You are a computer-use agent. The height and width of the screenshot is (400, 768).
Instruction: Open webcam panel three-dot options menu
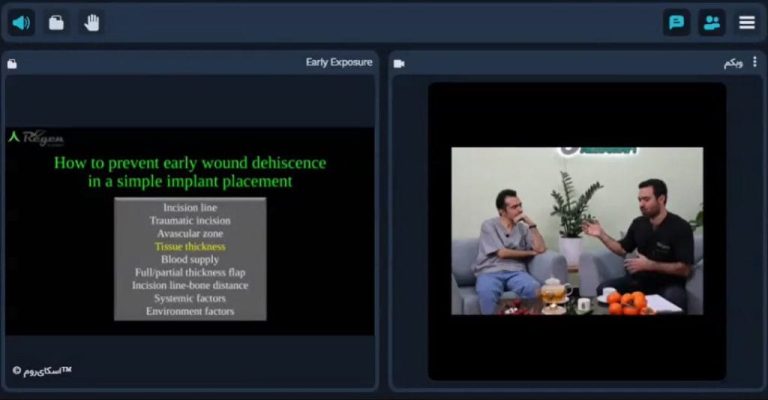[755, 63]
